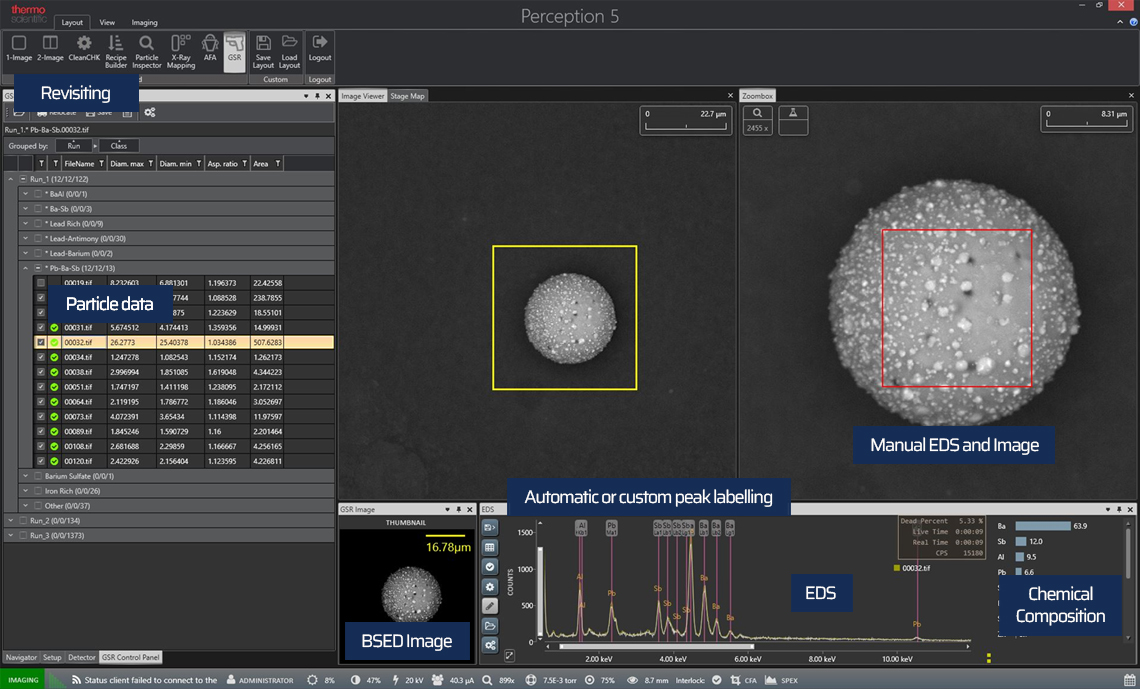Click the EDS multi-gear options icon
This screenshot has height=689, width=1140.
(x=489, y=645)
